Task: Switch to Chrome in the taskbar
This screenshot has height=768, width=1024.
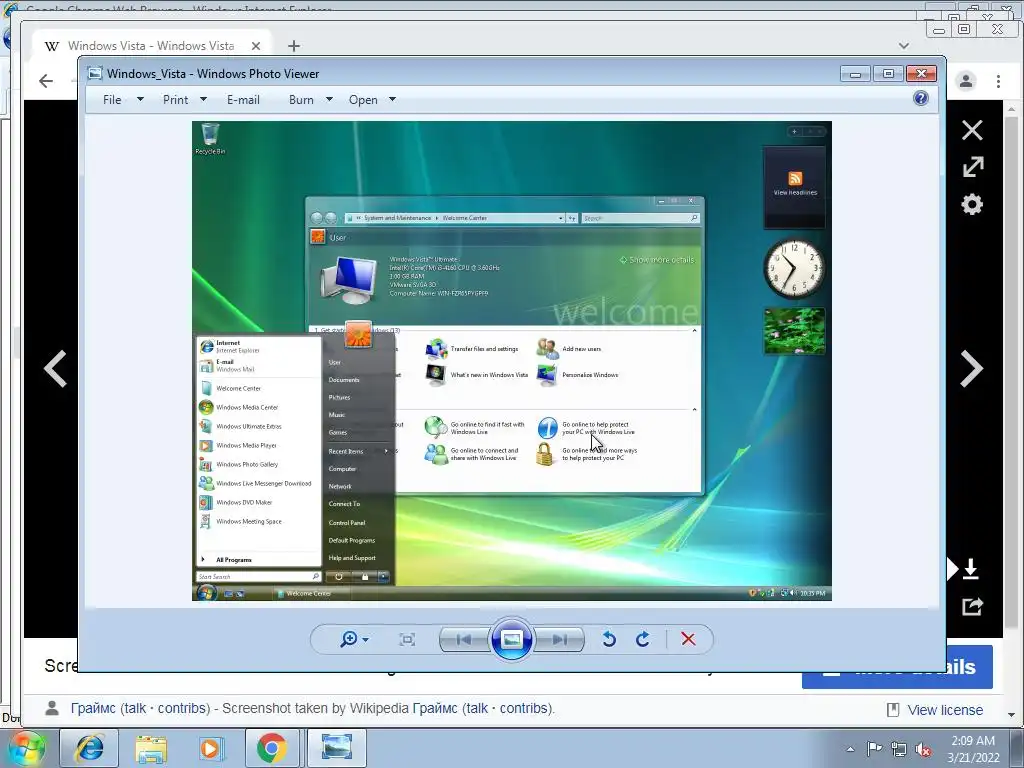Action: coord(272,748)
